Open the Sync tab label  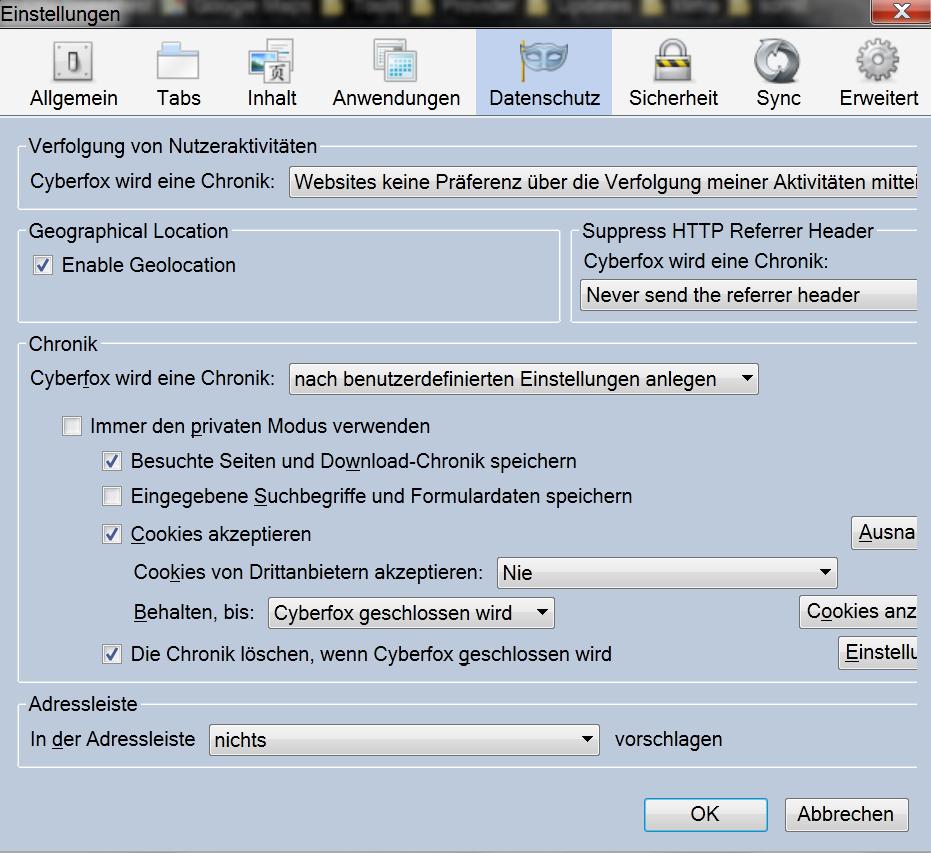pos(778,98)
